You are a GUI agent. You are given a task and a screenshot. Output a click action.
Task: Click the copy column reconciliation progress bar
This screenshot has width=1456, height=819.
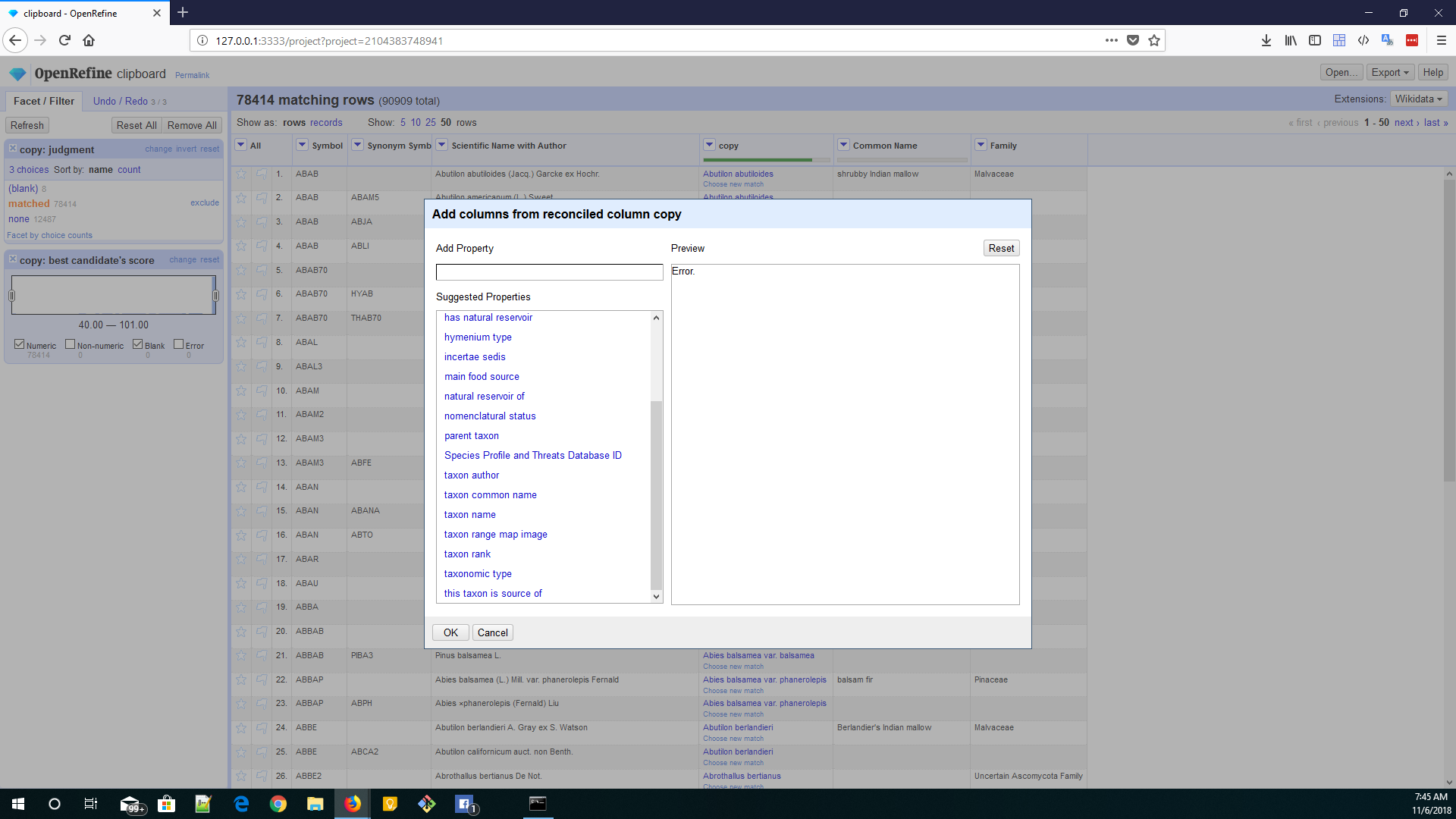click(x=767, y=160)
